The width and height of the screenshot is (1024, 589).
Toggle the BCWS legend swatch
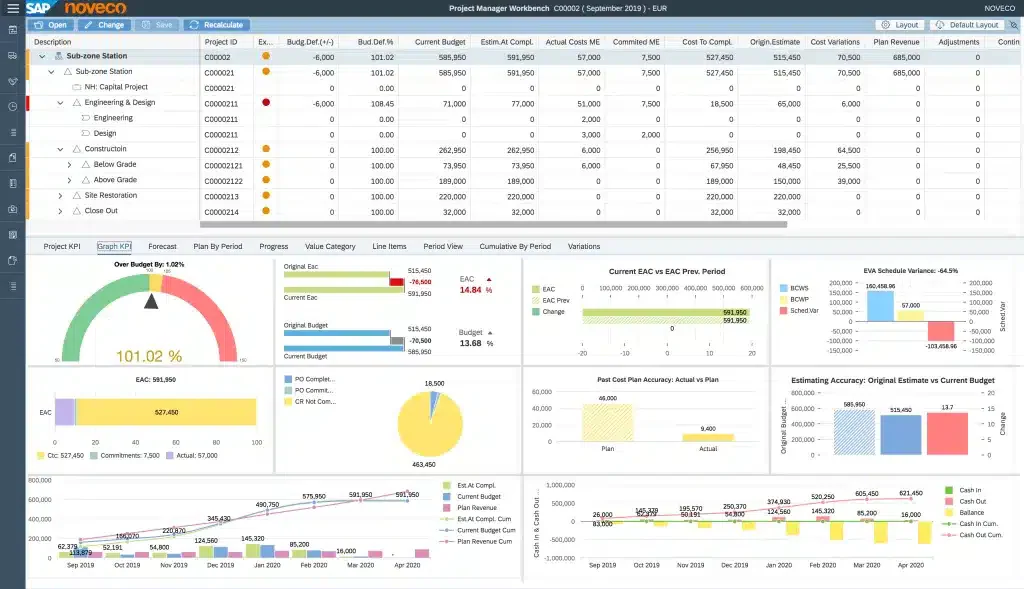pos(783,288)
